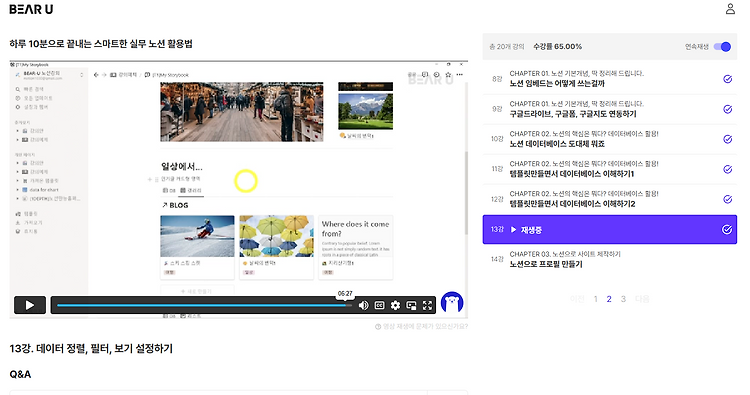
Task: Open video settings gear
Action: pyautogui.click(x=395, y=305)
